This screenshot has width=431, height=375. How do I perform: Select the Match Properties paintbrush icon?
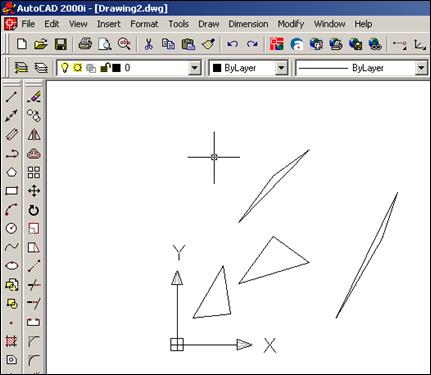208,44
